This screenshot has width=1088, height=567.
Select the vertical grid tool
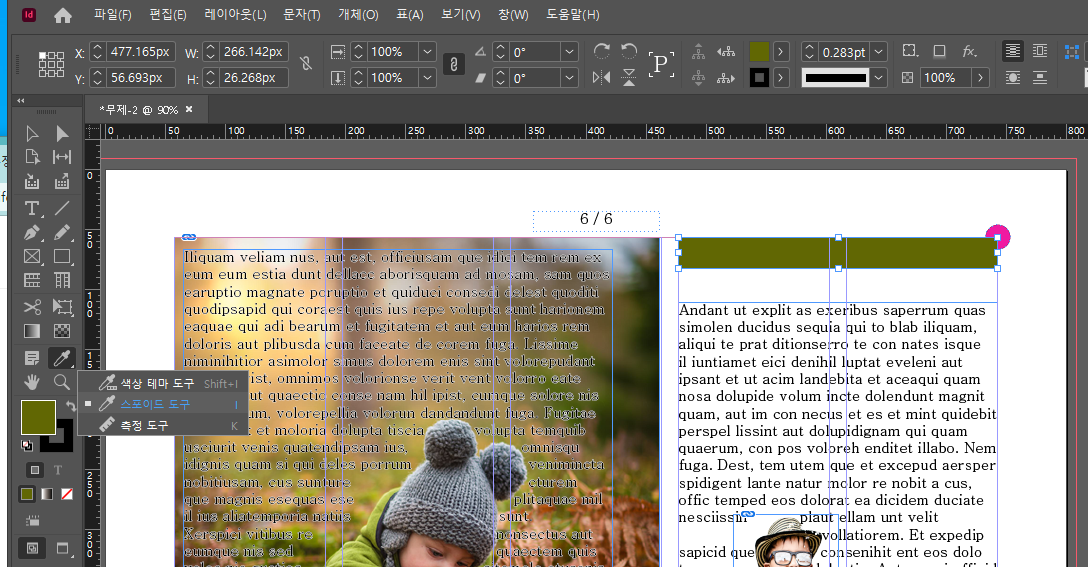pos(62,280)
